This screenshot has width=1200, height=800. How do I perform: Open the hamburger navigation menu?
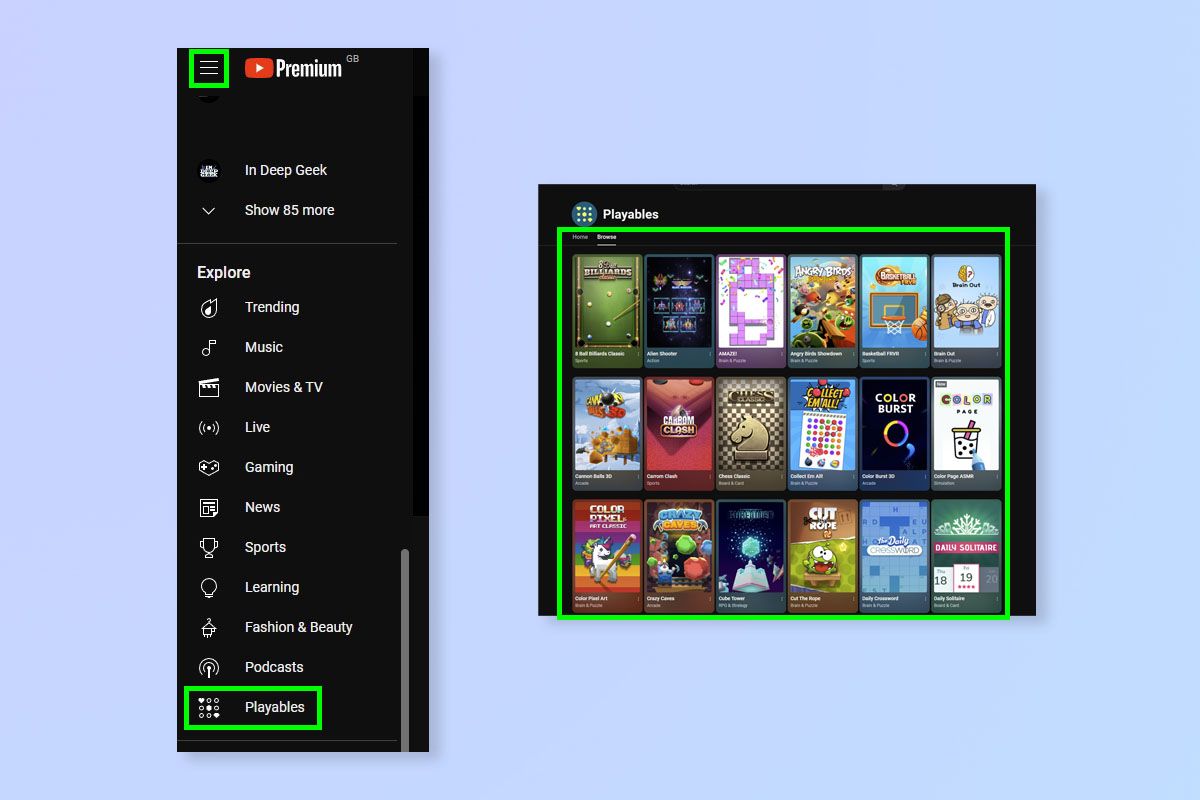coord(208,68)
